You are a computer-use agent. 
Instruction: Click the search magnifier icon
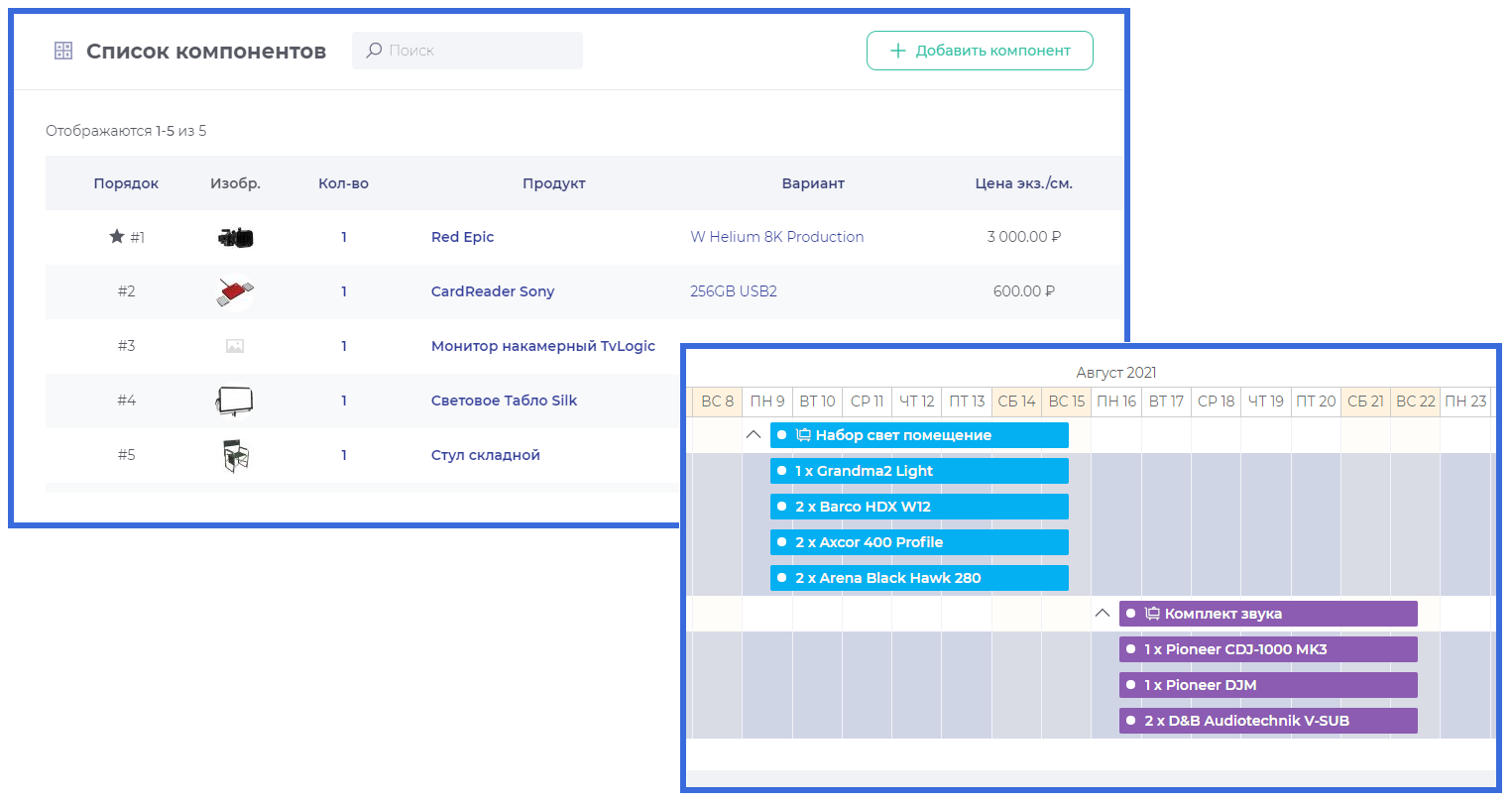374,50
